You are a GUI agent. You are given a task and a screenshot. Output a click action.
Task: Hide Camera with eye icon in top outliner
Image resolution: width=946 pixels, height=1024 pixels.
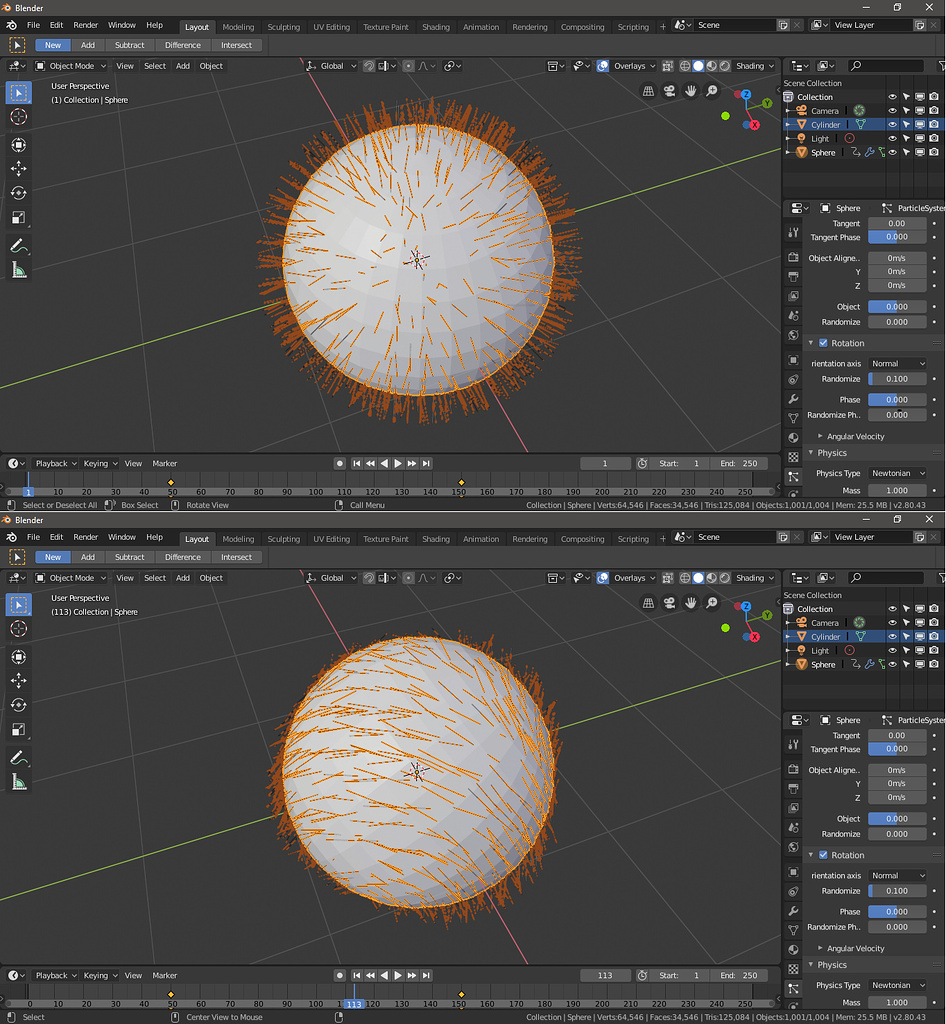[892, 110]
